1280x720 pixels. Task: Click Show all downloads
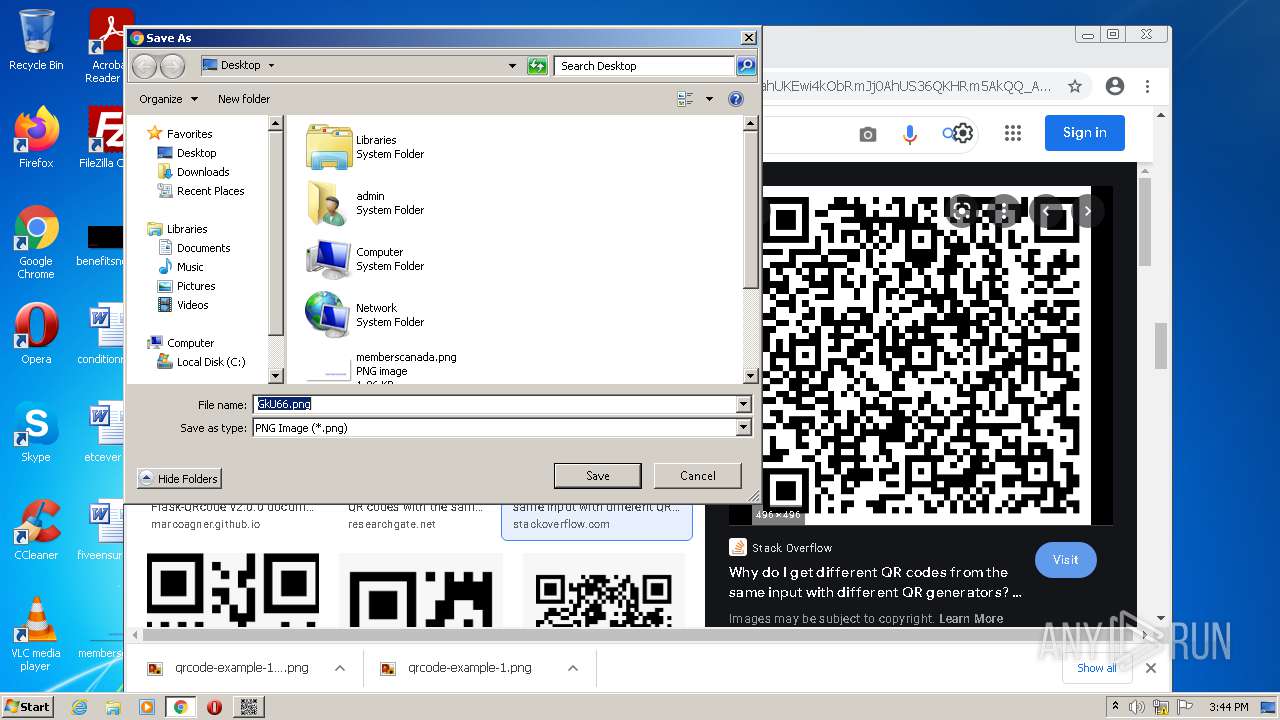(x=1097, y=668)
